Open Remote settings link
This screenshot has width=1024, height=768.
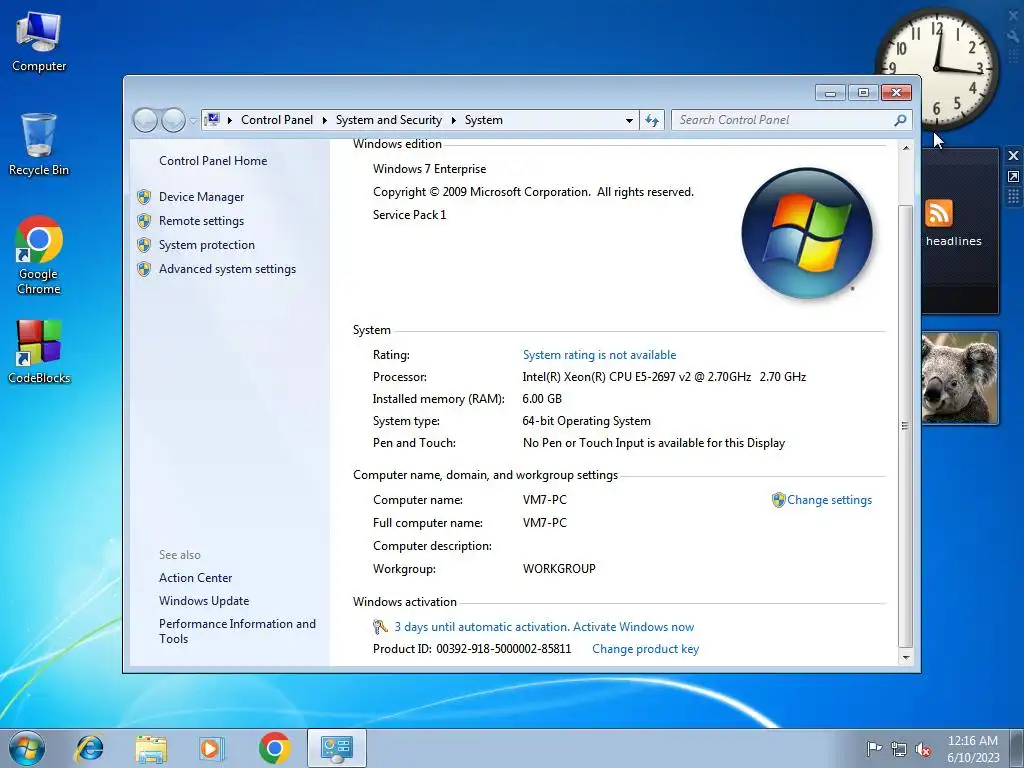(x=201, y=221)
